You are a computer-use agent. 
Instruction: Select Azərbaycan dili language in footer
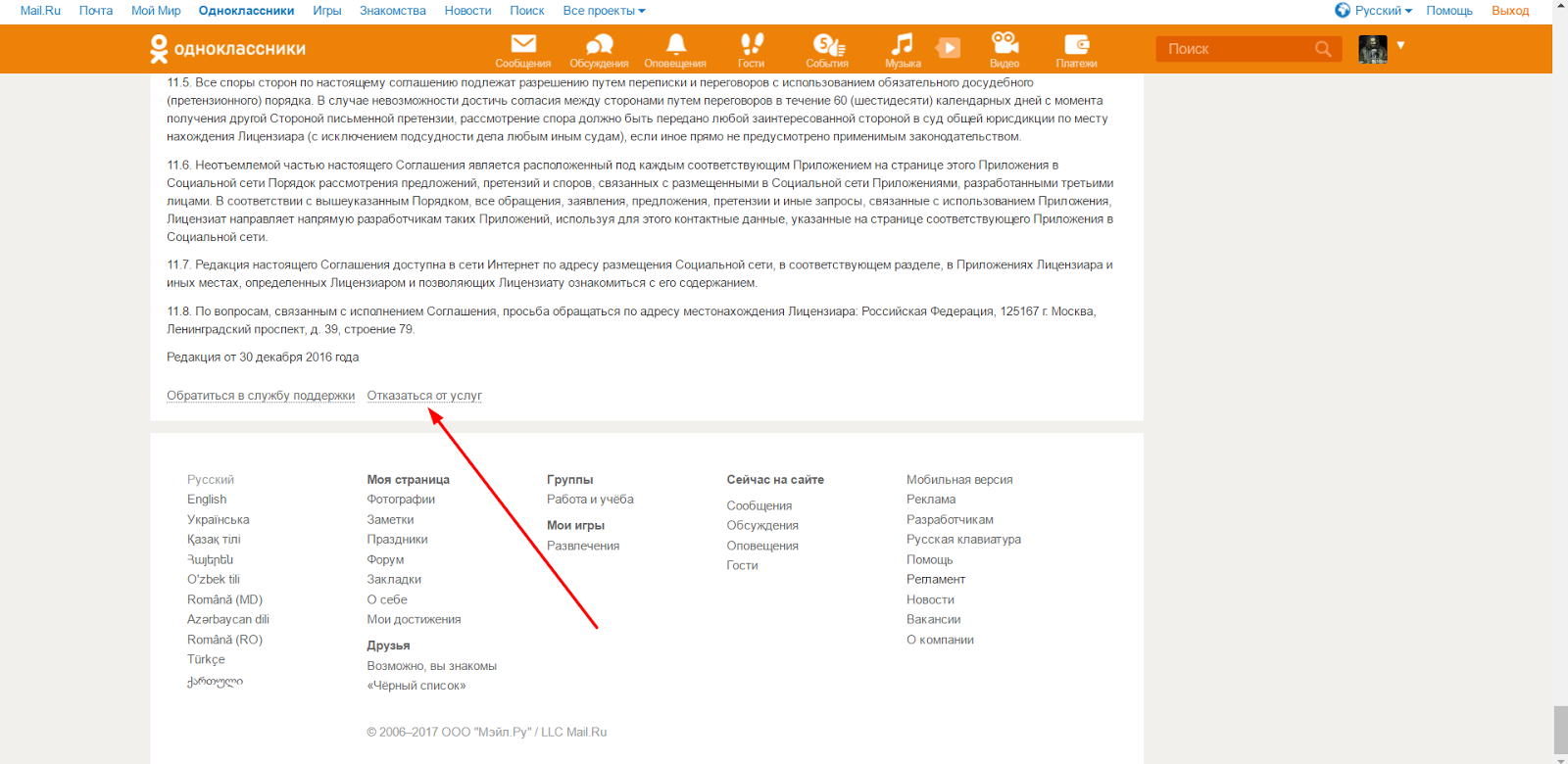tap(228, 619)
